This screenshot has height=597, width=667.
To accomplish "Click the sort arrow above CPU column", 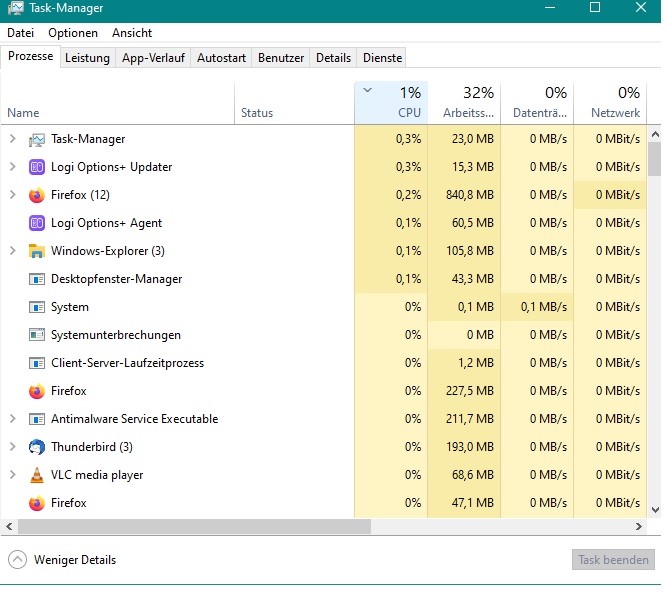I will click(368, 90).
